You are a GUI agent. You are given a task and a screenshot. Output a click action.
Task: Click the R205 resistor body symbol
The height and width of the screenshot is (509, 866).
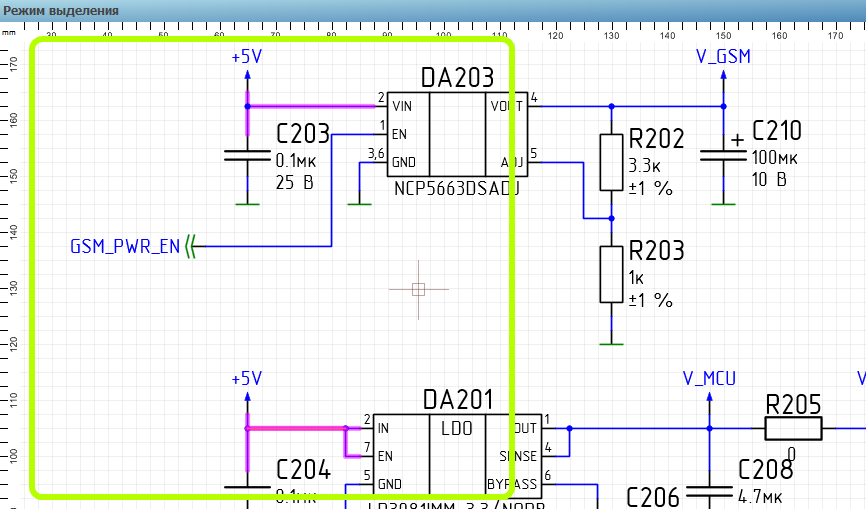point(794,428)
